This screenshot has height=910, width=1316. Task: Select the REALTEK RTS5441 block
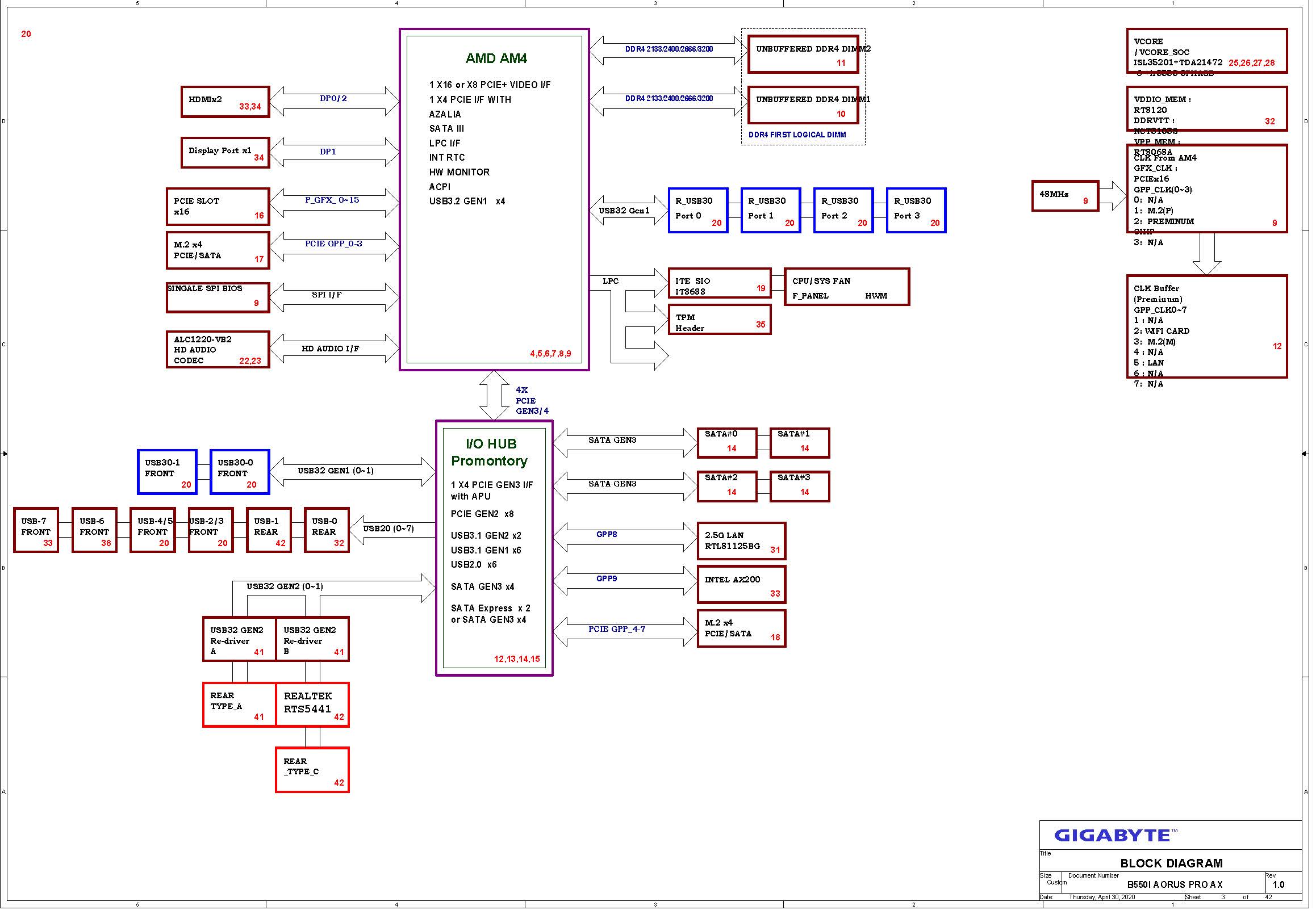click(x=312, y=704)
